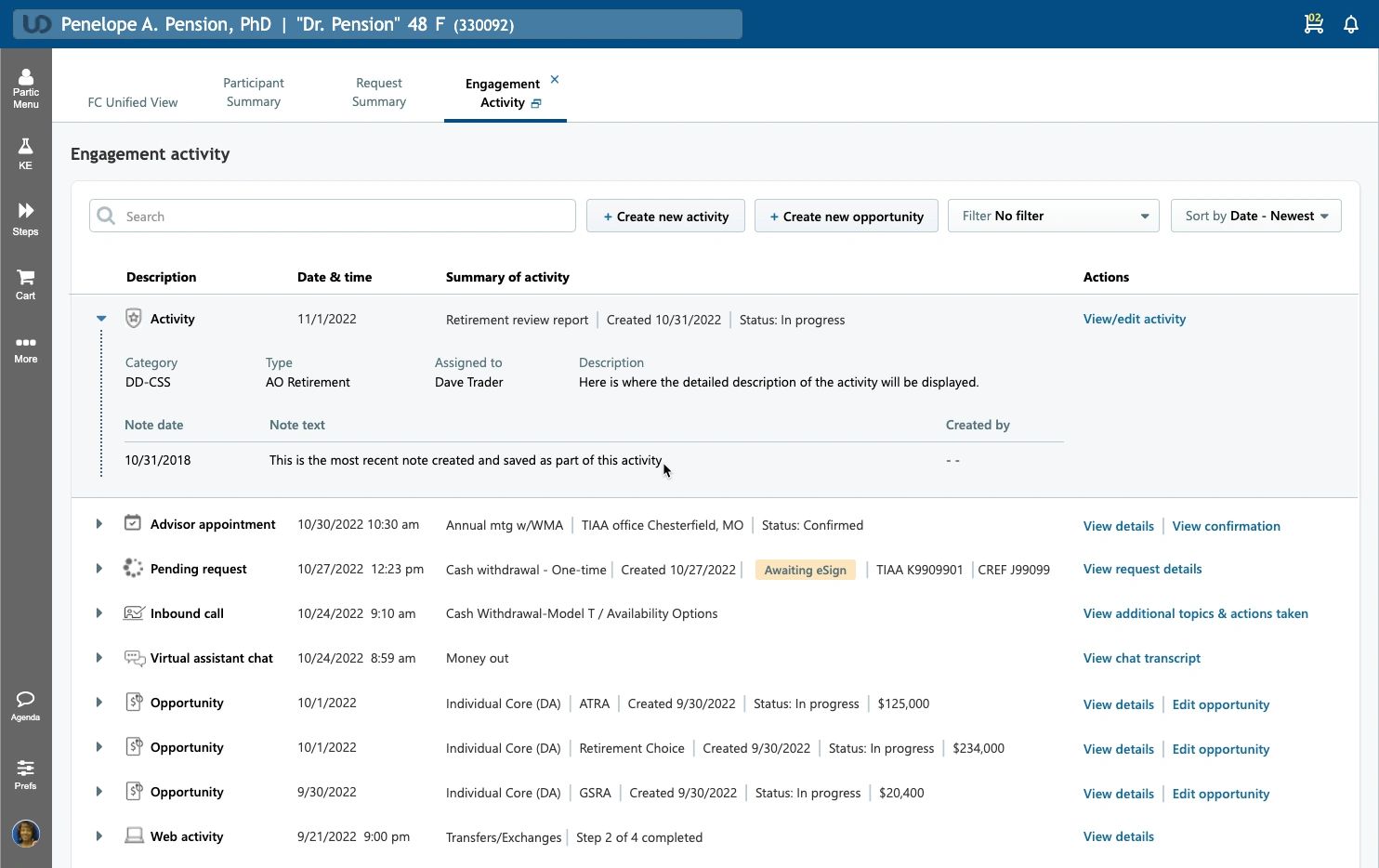Expand the Pending request row
Viewport: 1379px width, 868px height.
tap(99, 569)
